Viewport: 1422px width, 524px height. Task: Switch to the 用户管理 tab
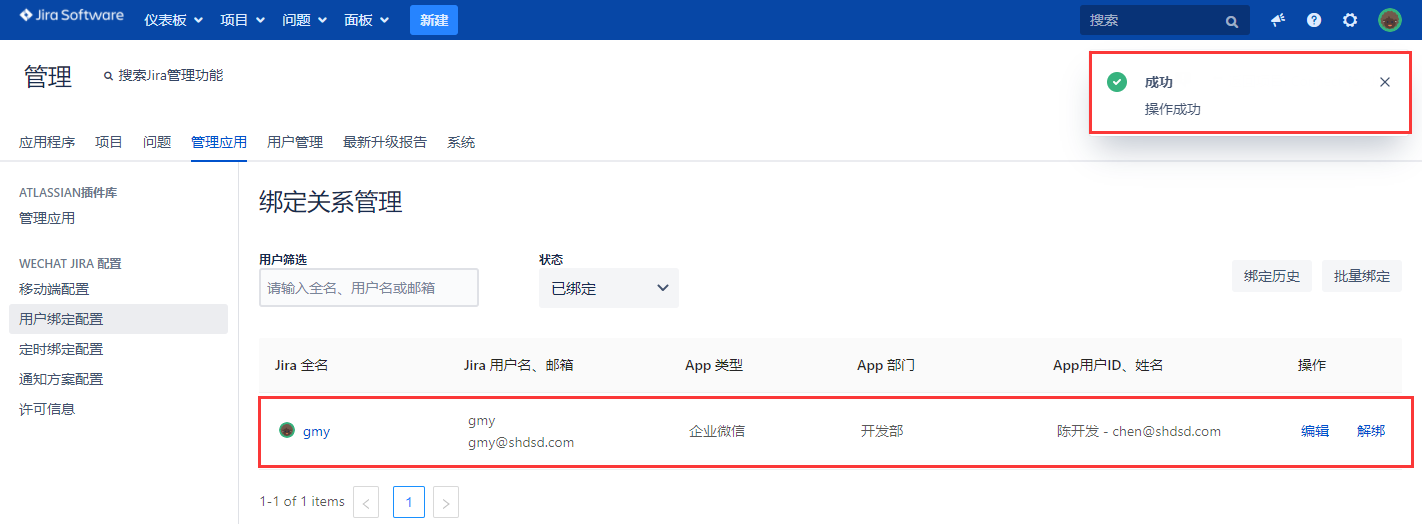295,142
